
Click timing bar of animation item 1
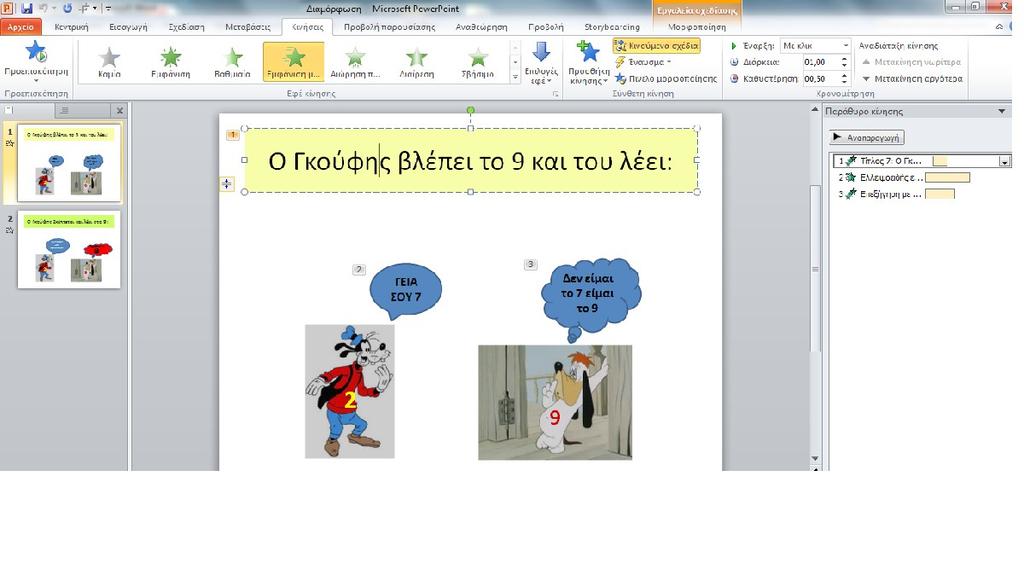tap(940, 161)
